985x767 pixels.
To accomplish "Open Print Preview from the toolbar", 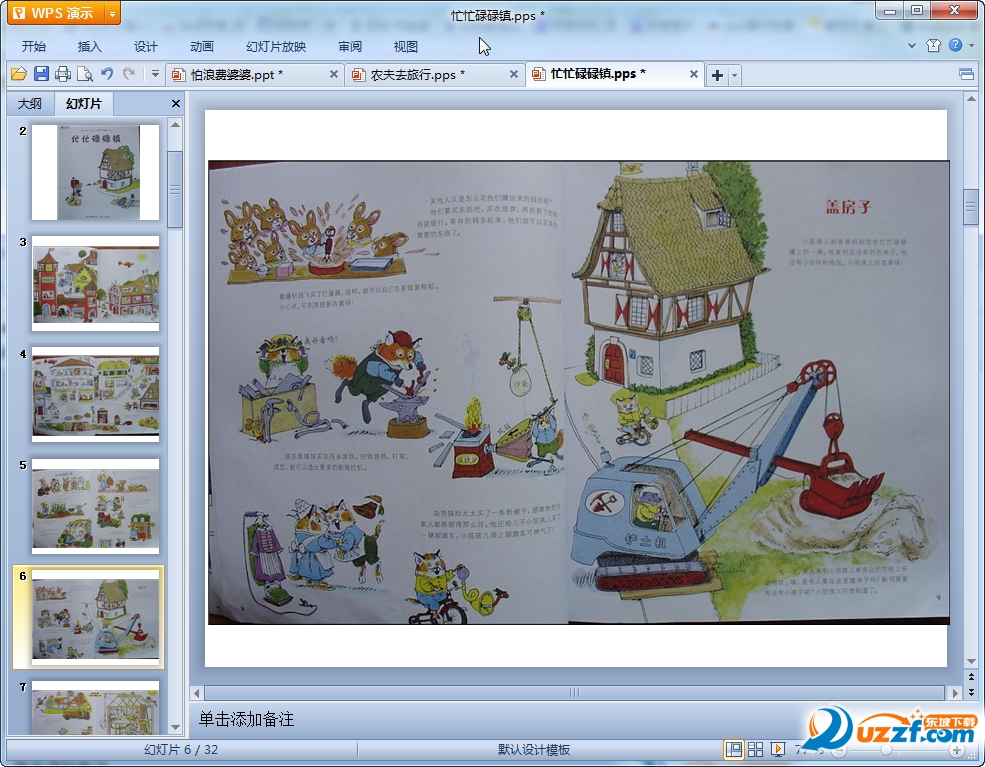I will 85,74.
